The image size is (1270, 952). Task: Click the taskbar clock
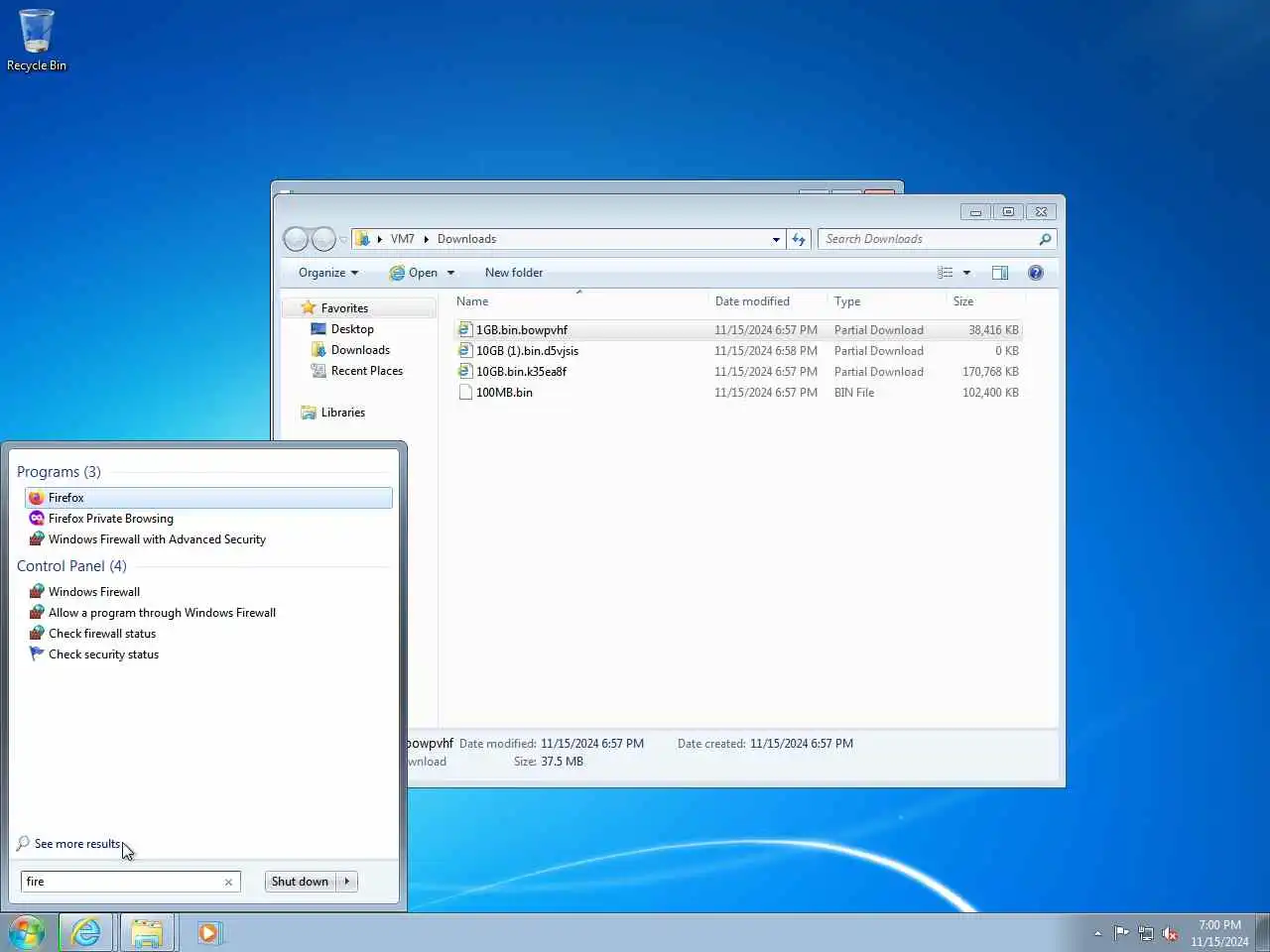(1219, 933)
